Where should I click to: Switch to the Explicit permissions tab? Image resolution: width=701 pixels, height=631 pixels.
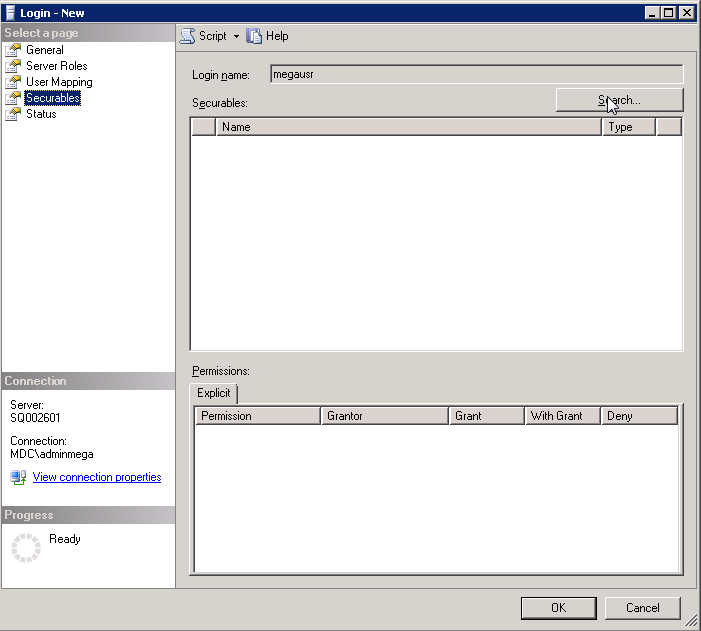tap(214, 393)
